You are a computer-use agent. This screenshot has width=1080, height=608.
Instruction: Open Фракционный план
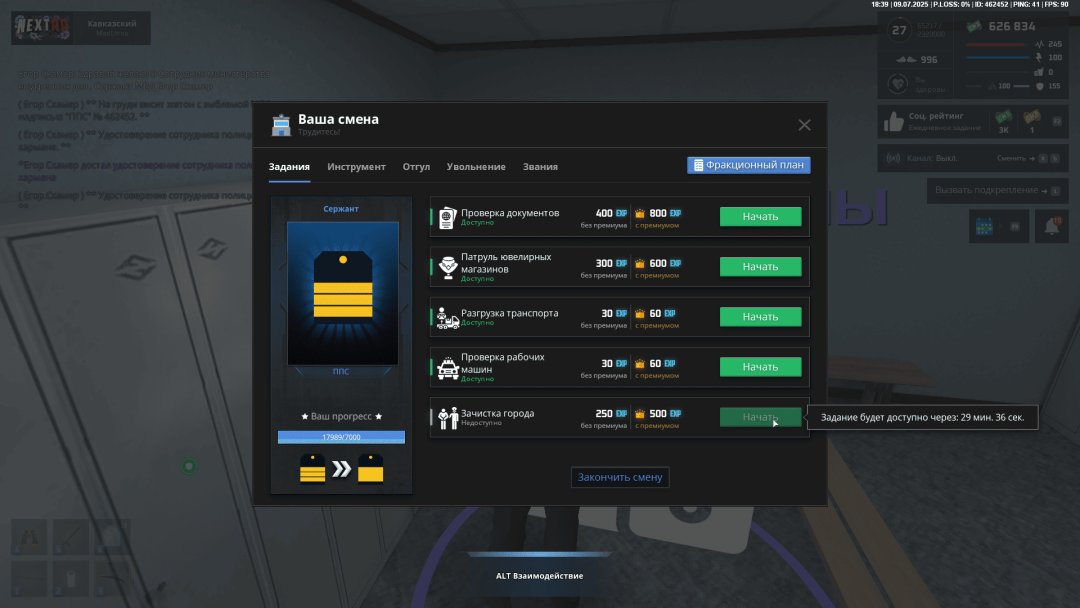(x=749, y=165)
